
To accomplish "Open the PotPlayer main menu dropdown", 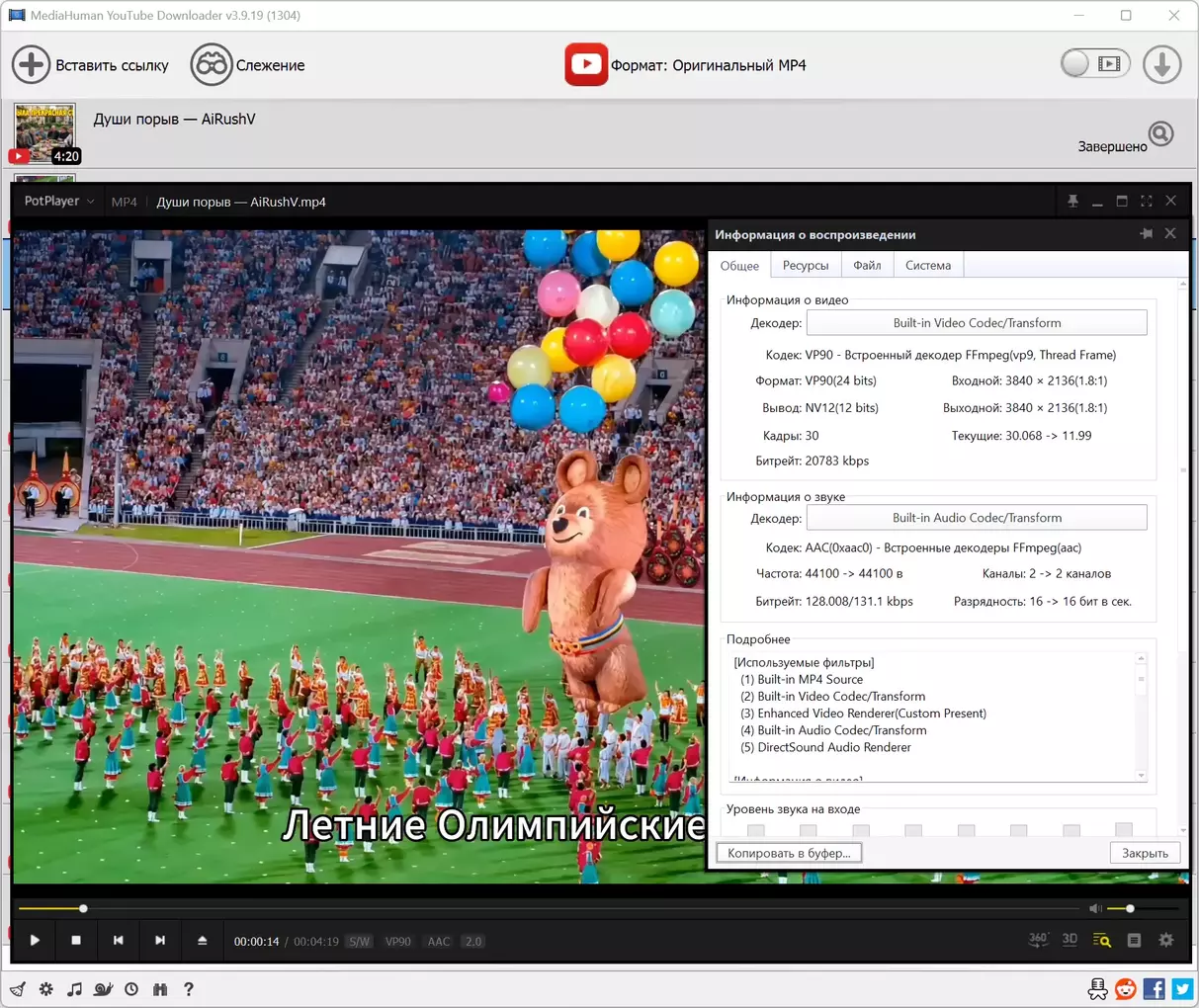I will coord(59,202).
